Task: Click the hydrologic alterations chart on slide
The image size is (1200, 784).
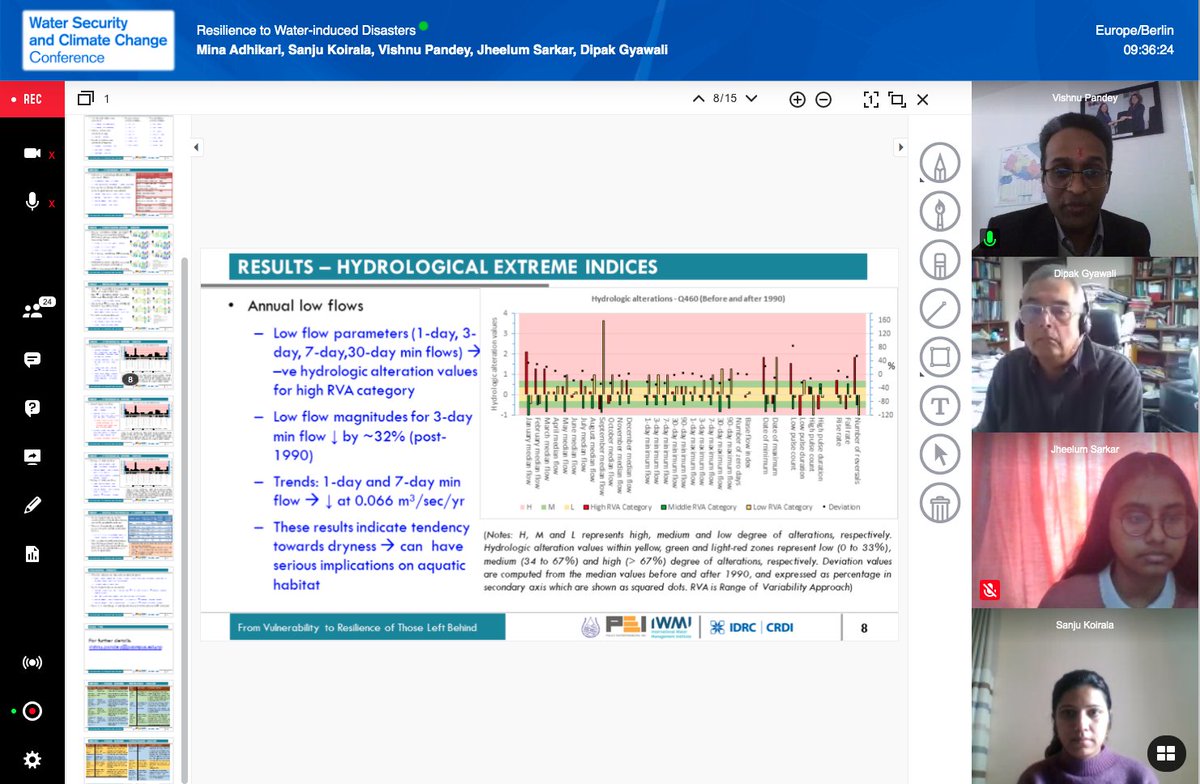Action: 689,405
